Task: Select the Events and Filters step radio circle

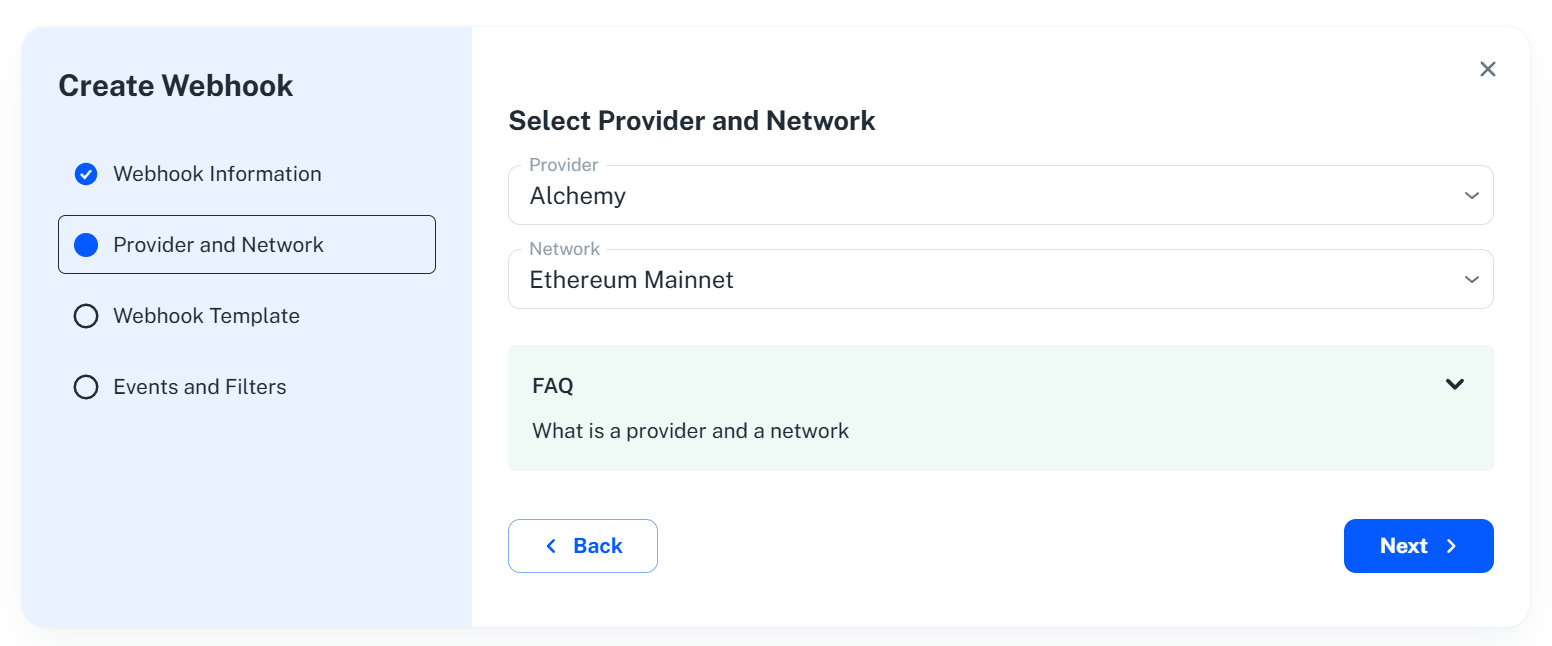Action: tap(86, 386)
